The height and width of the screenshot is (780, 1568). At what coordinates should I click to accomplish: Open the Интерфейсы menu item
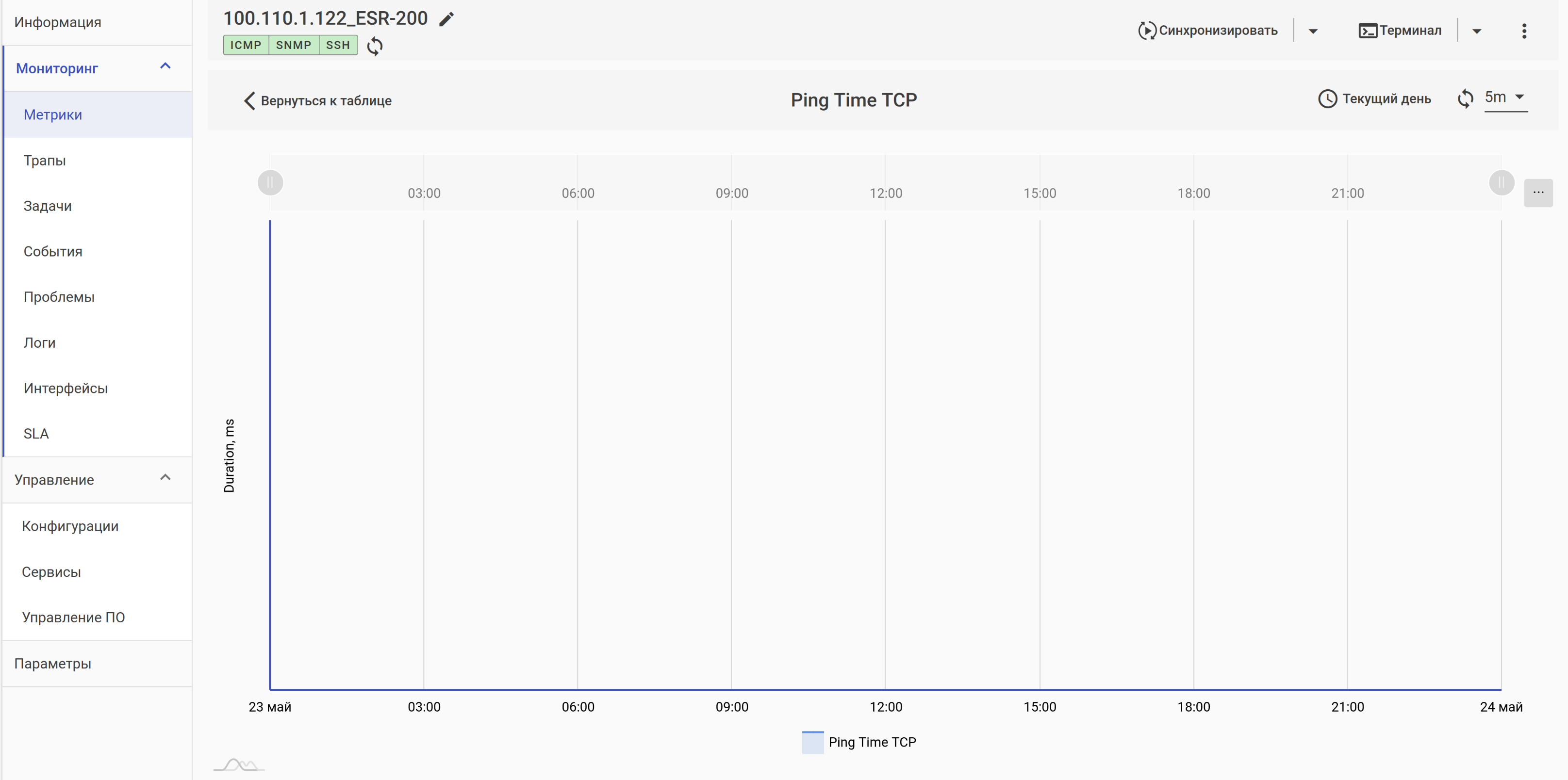(66, 388)
